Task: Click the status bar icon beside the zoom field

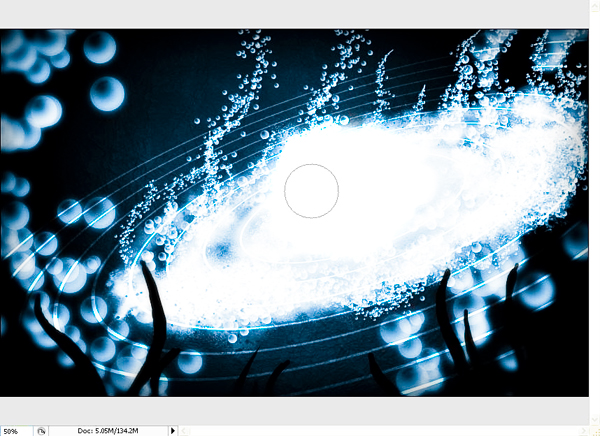Action: (x=41, y=431)
